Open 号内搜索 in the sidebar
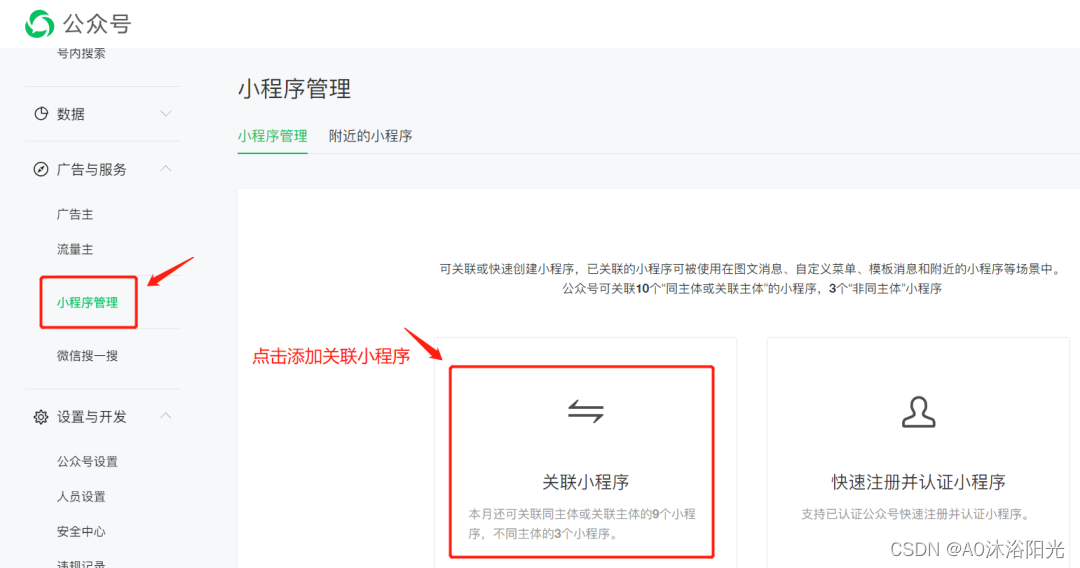 (81, 54)
